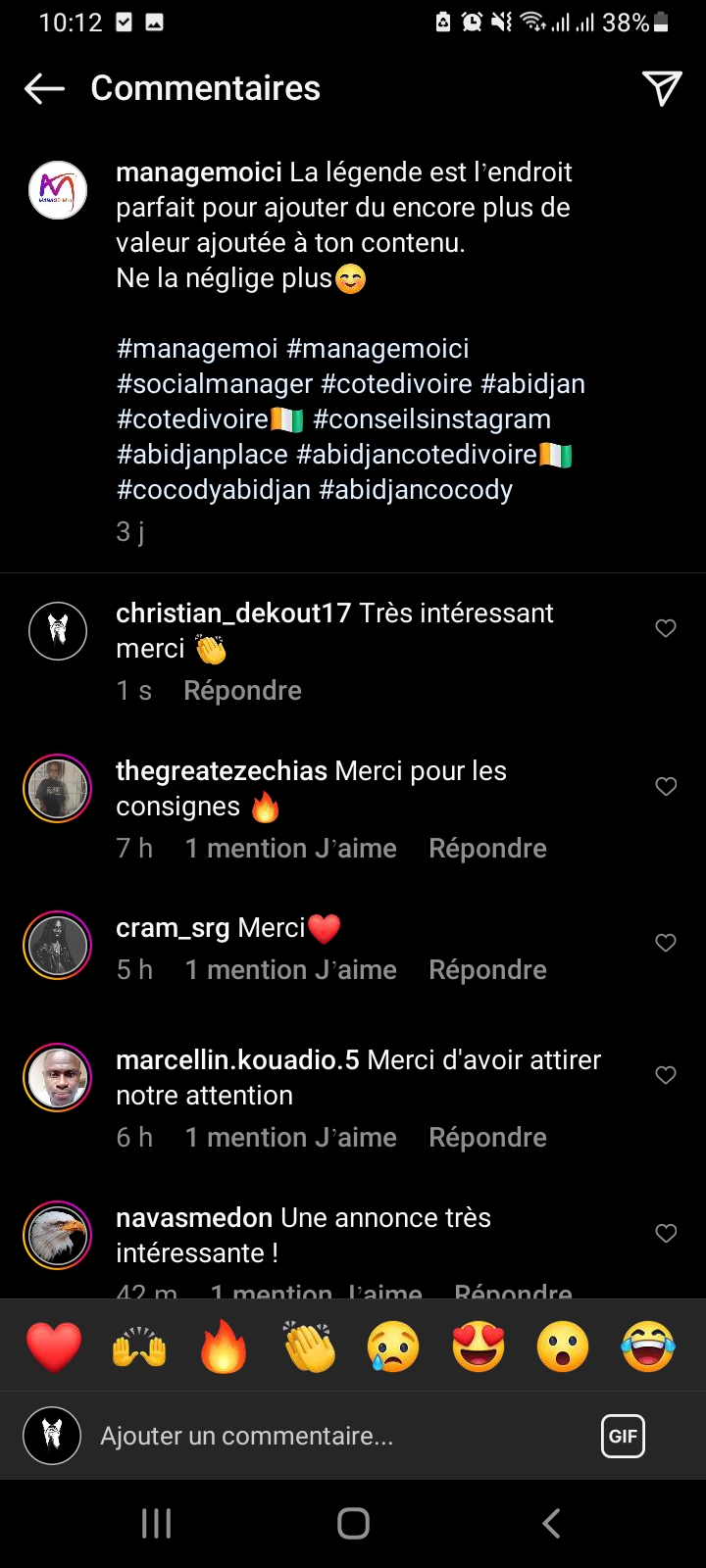The width and height of the screenshot is (706, 1568).
Task: Insert the heart eyes emoji
Action: (x=479, y=1347)
